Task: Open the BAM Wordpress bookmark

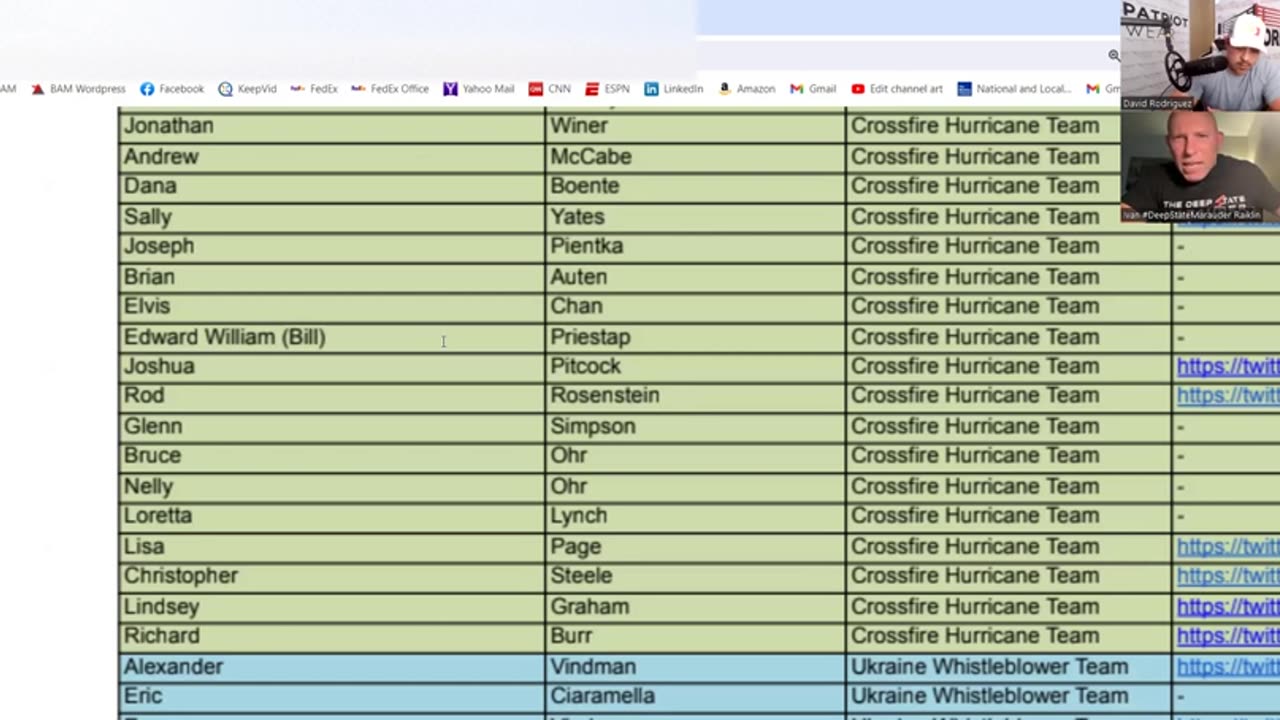Action: tap(78, 89)
